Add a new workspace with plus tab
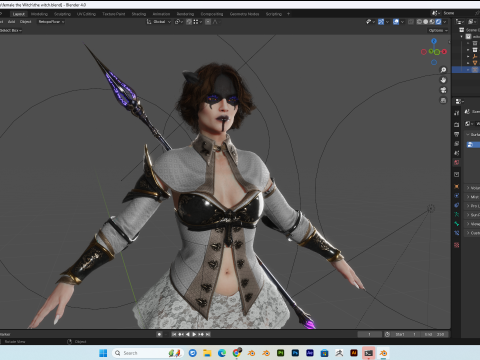 tap(288, 14)
